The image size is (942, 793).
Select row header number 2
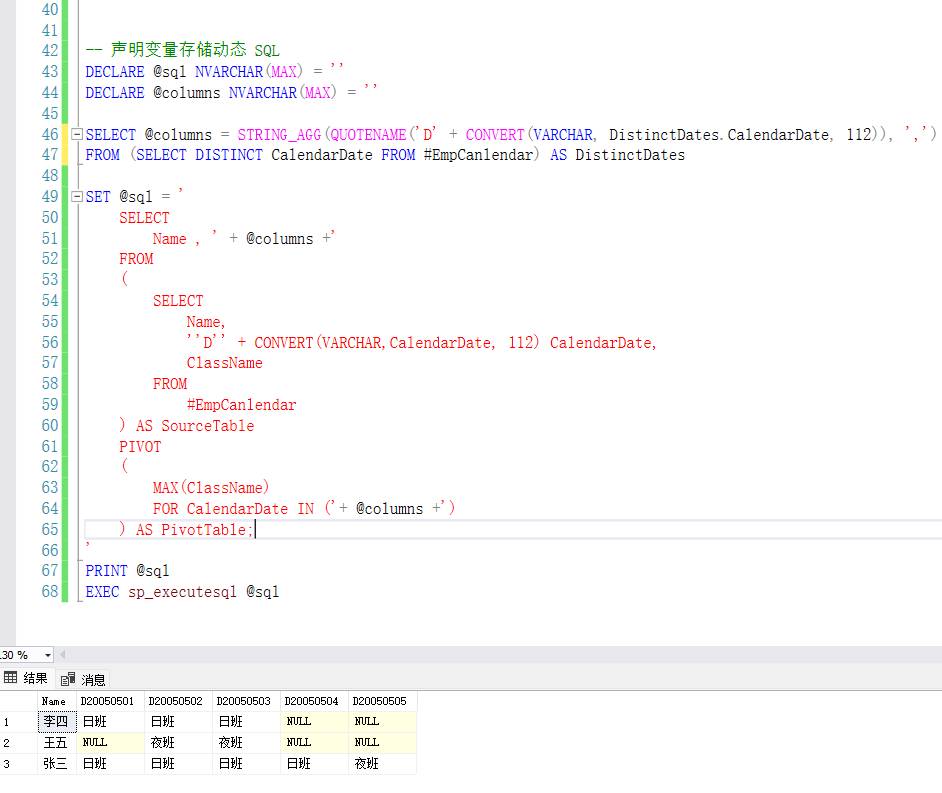coord(19,743)
